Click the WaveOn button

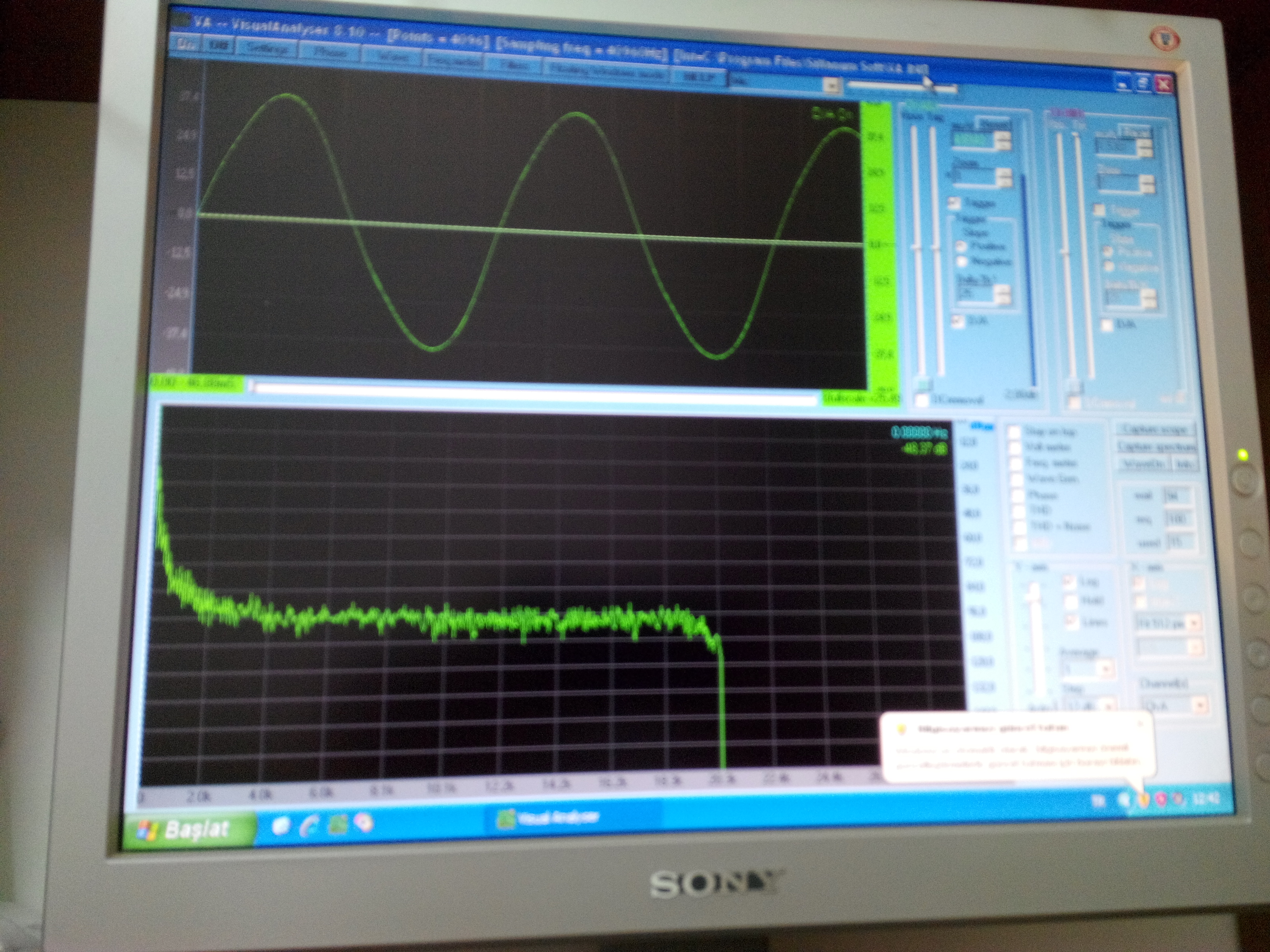click(1144, 464)
